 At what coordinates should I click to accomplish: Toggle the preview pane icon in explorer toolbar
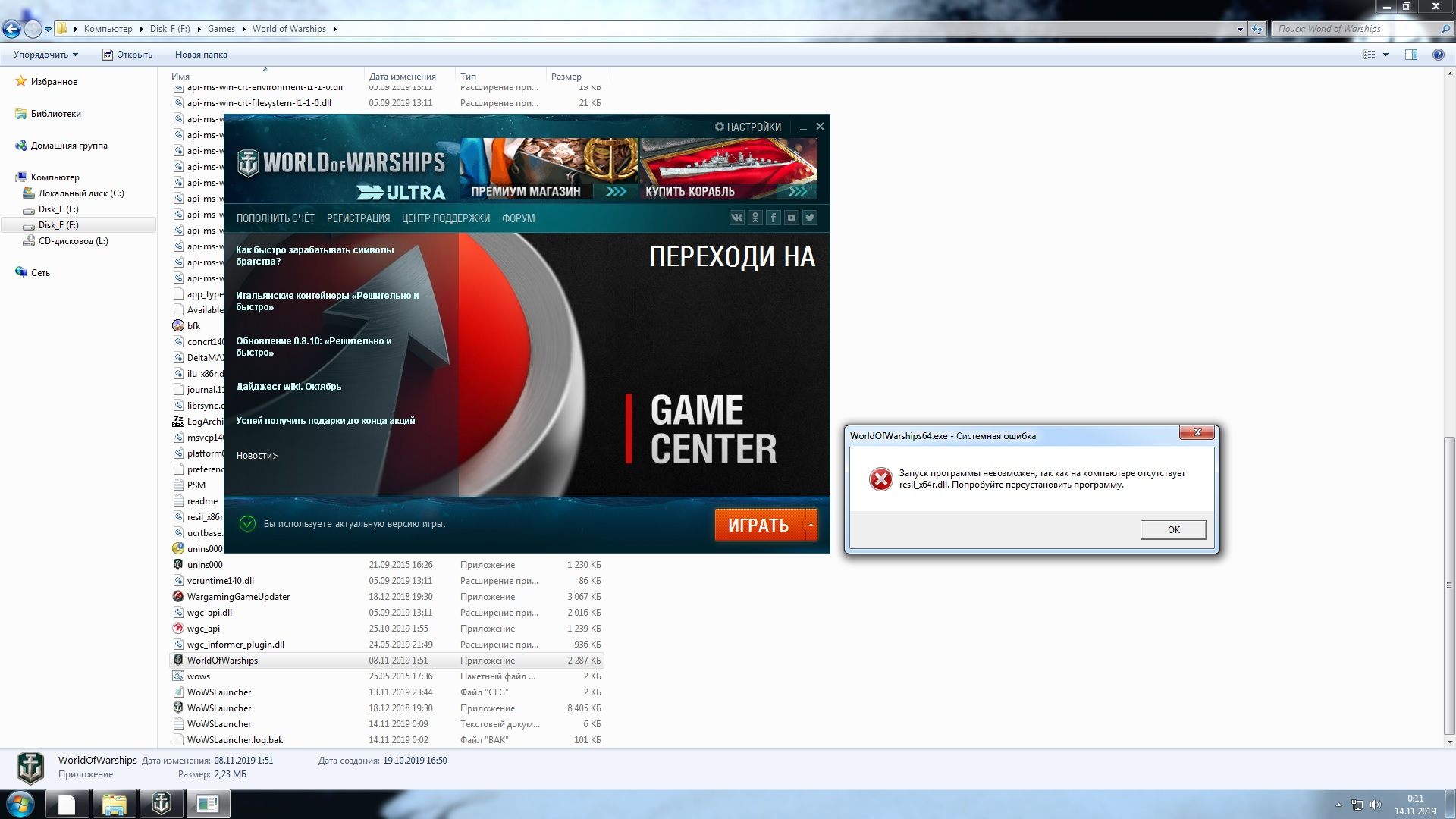[x=1410, y=55]
